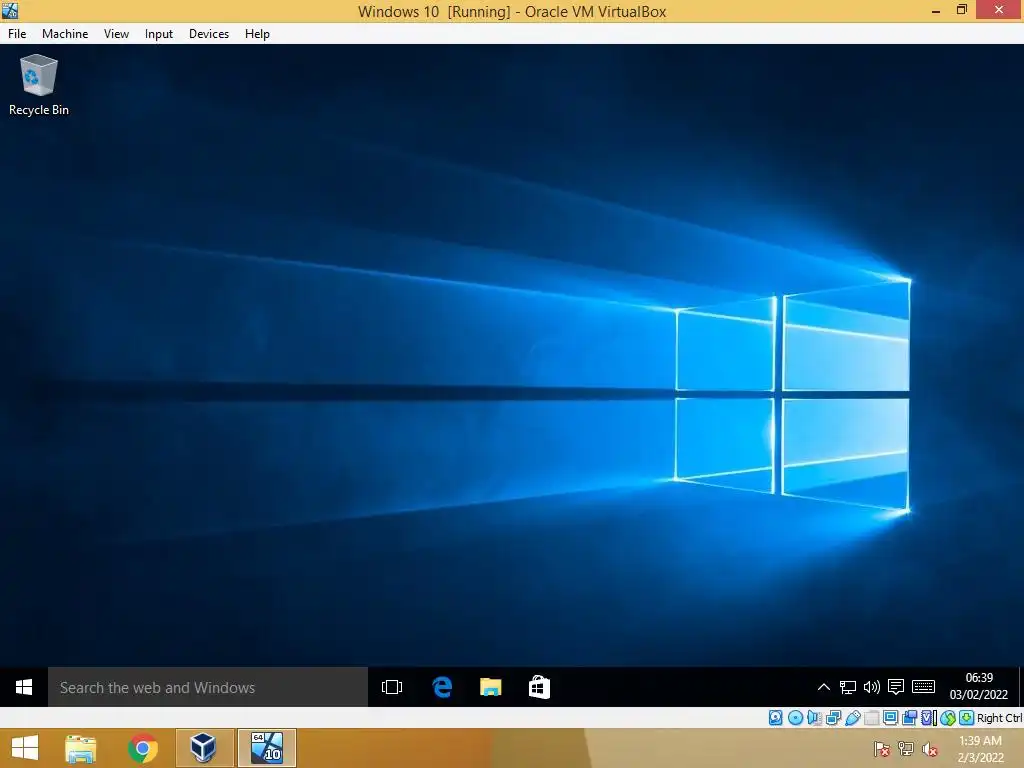Screen dimensions: 1024x768
Task: Click the host network tray icon
Action: coord(906,749)
